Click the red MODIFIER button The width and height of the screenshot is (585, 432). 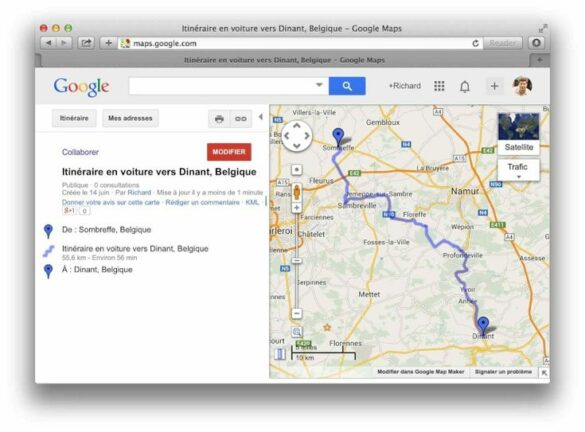[x=229, y=152]
